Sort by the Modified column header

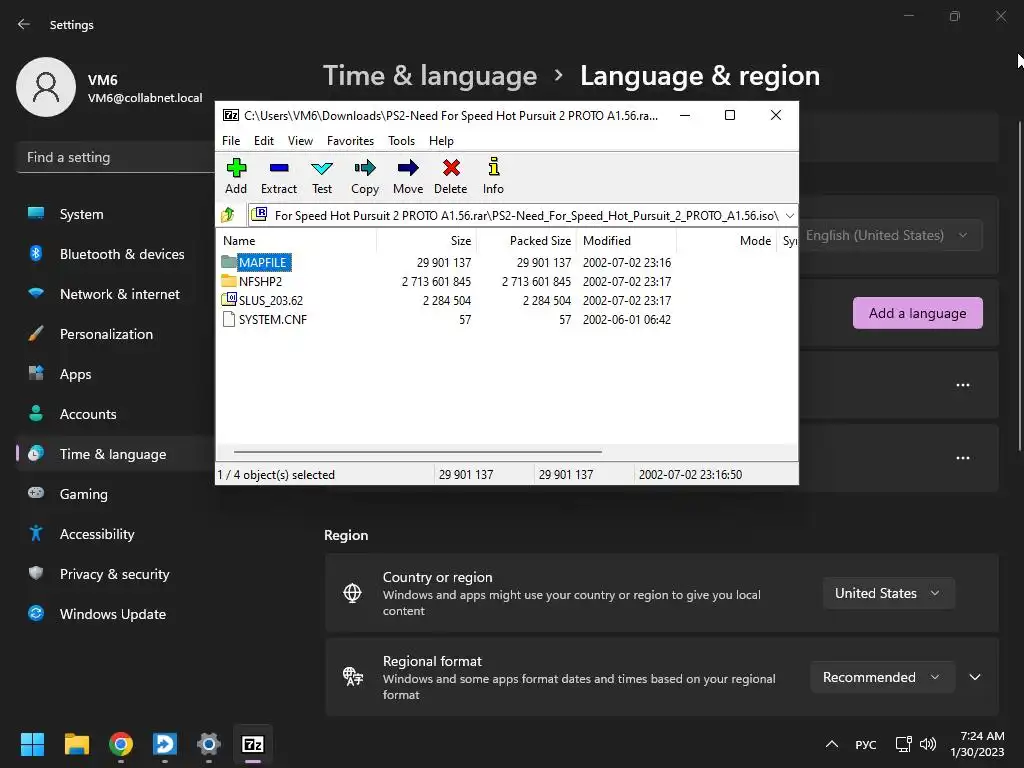pyautogui.click(x=626, y=240)
